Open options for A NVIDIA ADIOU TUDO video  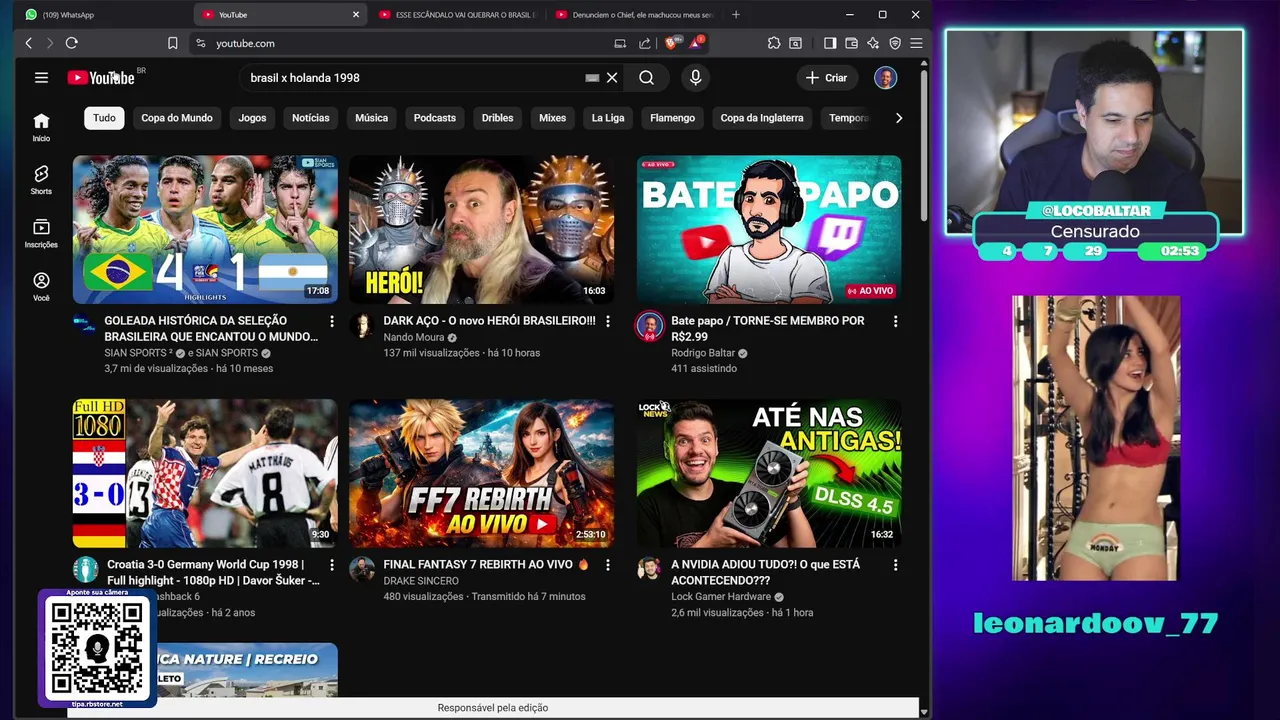pos(895,565)
